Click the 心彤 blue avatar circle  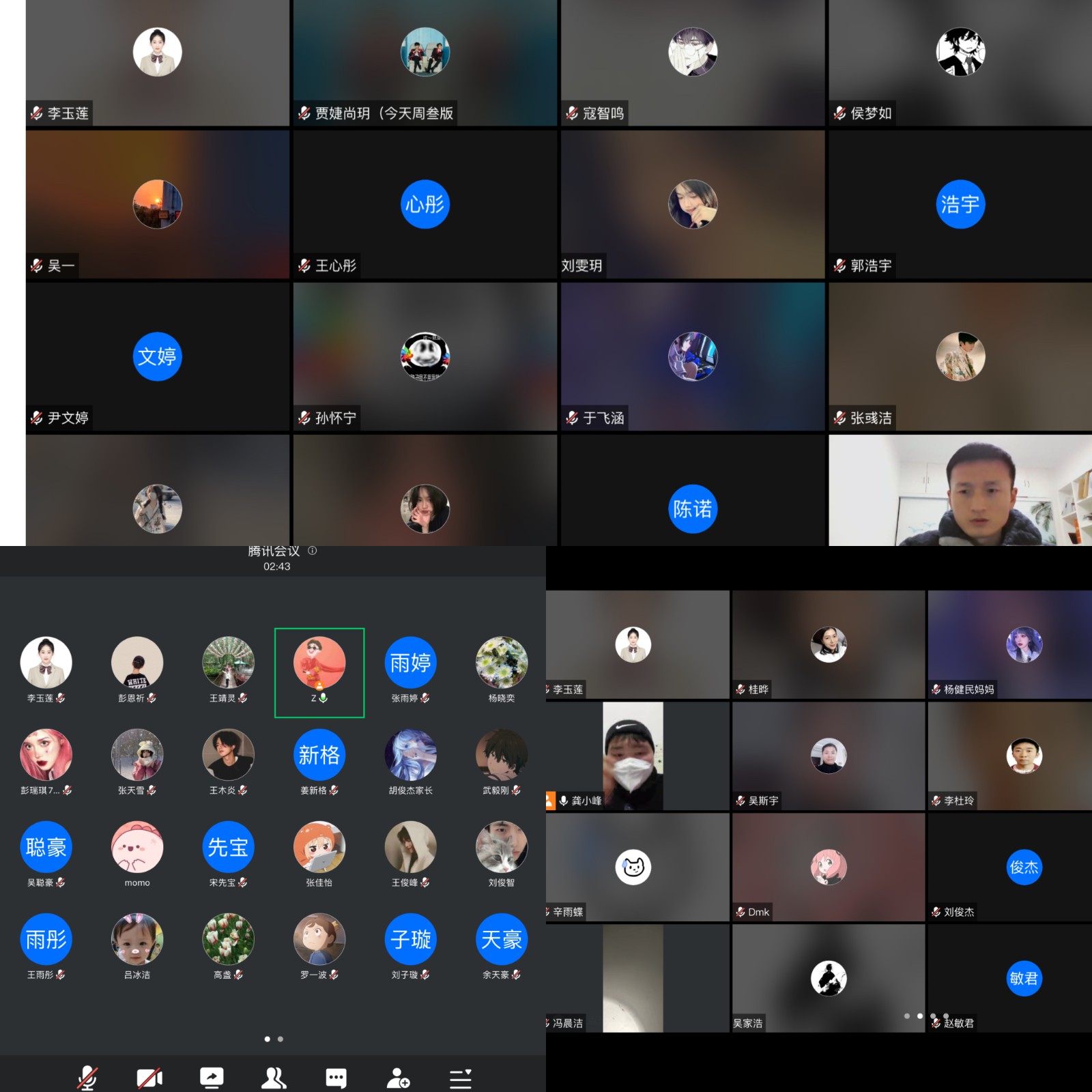425,204
